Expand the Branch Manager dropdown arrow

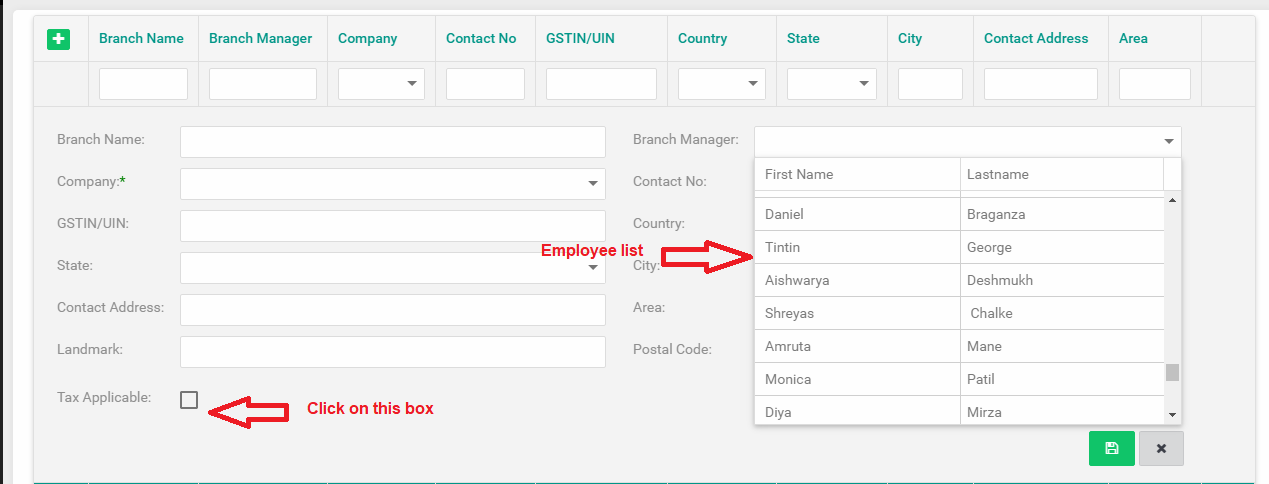point(1168,142)
